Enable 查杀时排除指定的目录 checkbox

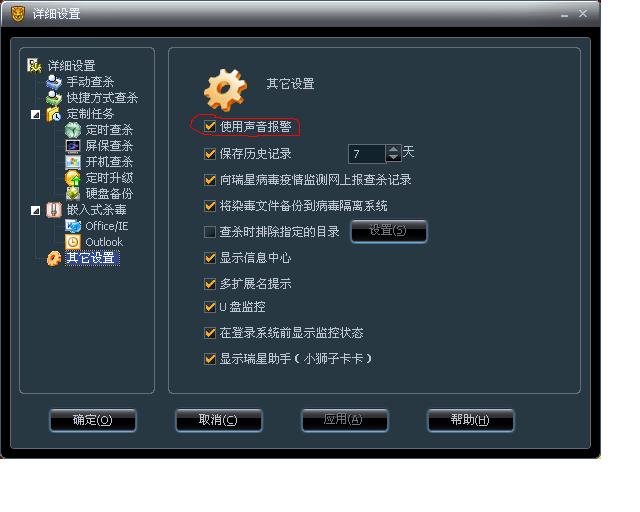point(210,232)
